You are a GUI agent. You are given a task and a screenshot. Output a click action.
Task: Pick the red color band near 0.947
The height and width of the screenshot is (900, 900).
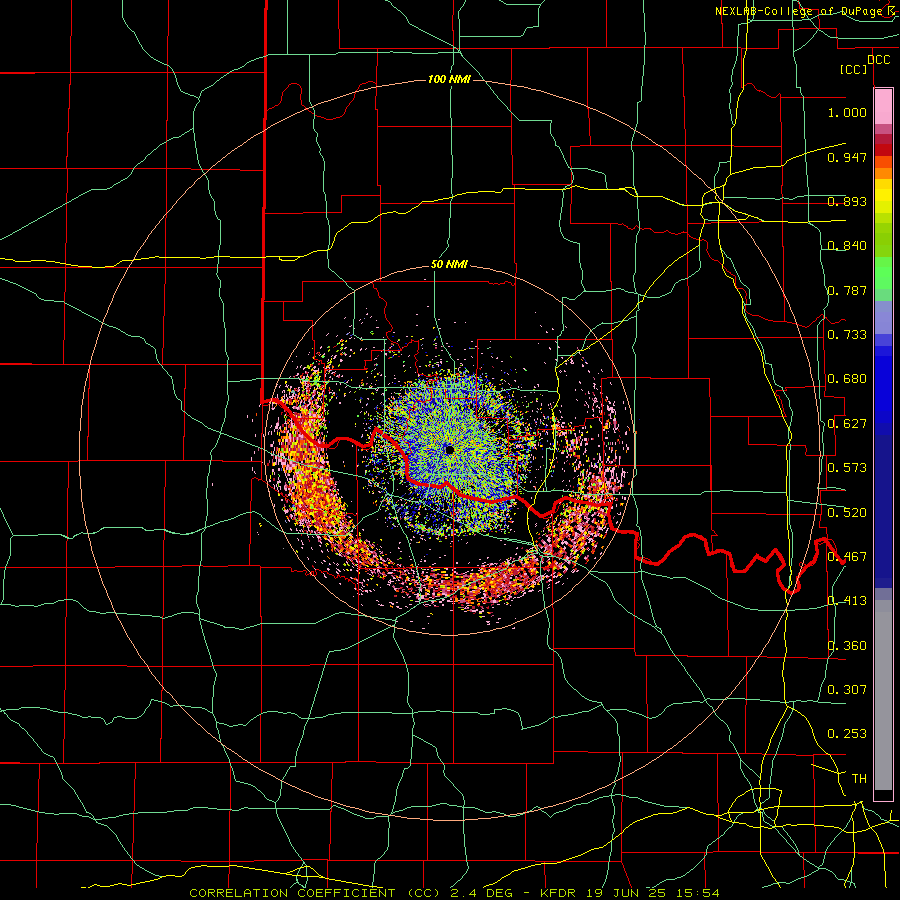point(883,150)
